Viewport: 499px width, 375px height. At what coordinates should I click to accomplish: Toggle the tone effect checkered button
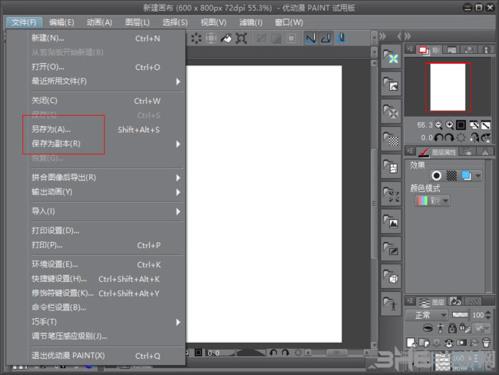pos(451,175)
